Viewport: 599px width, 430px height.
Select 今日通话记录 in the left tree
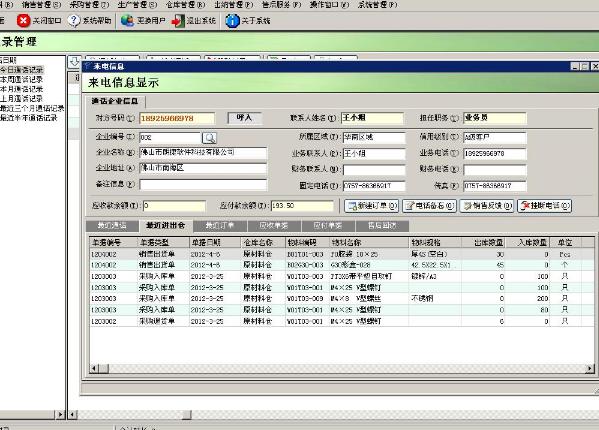pos(22,70)
